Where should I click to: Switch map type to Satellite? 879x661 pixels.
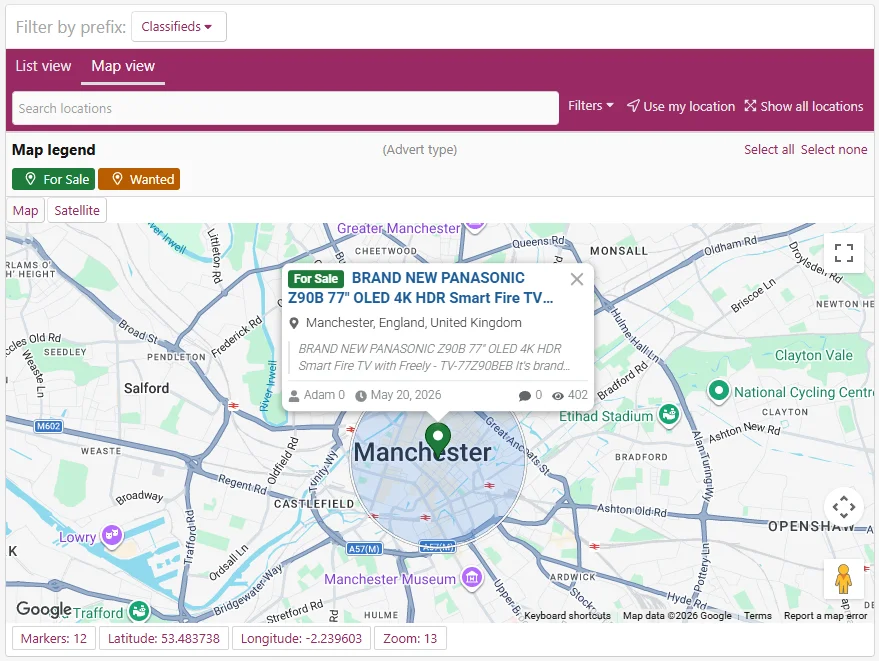pyautogui.click(x=77, y=211)
